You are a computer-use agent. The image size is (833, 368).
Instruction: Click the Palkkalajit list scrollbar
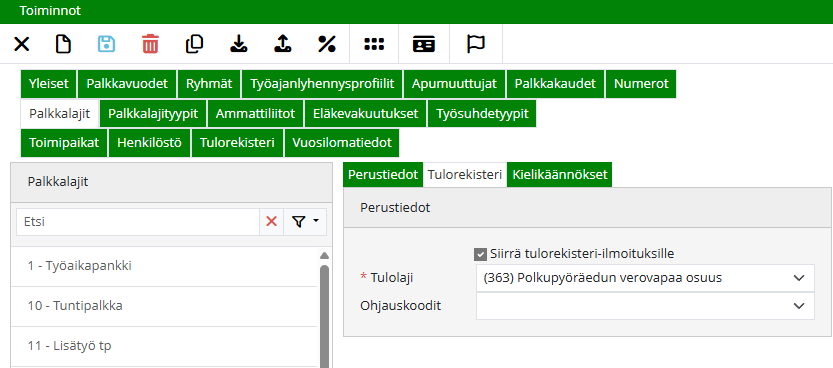325,316
